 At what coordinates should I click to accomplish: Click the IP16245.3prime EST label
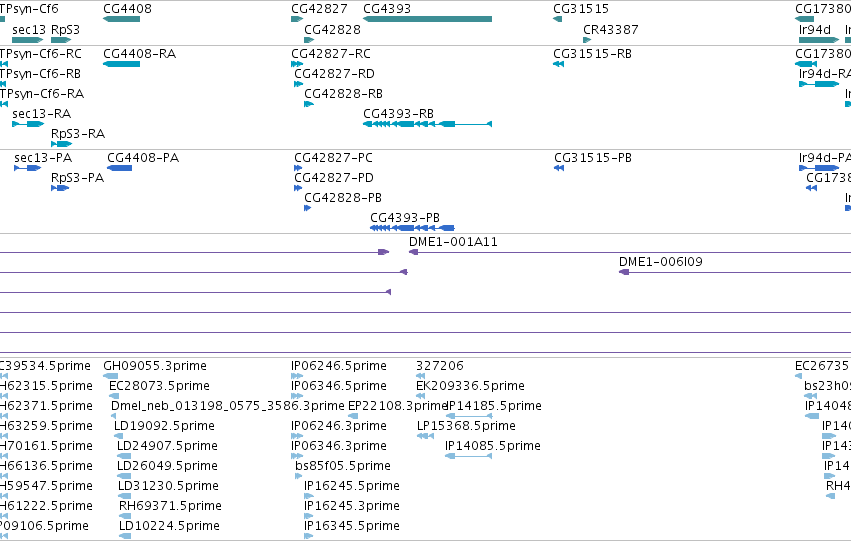pyautogui.click(x=352, y=506)
